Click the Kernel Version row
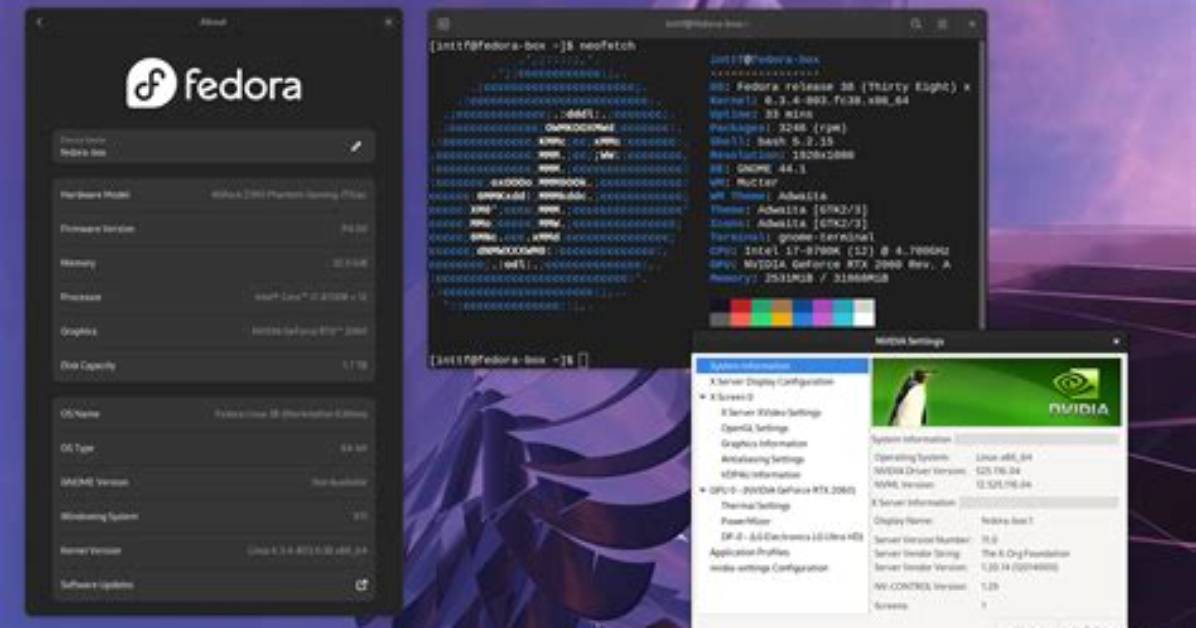This screenshot has width=1196, height=628. [x=214, y=550]
